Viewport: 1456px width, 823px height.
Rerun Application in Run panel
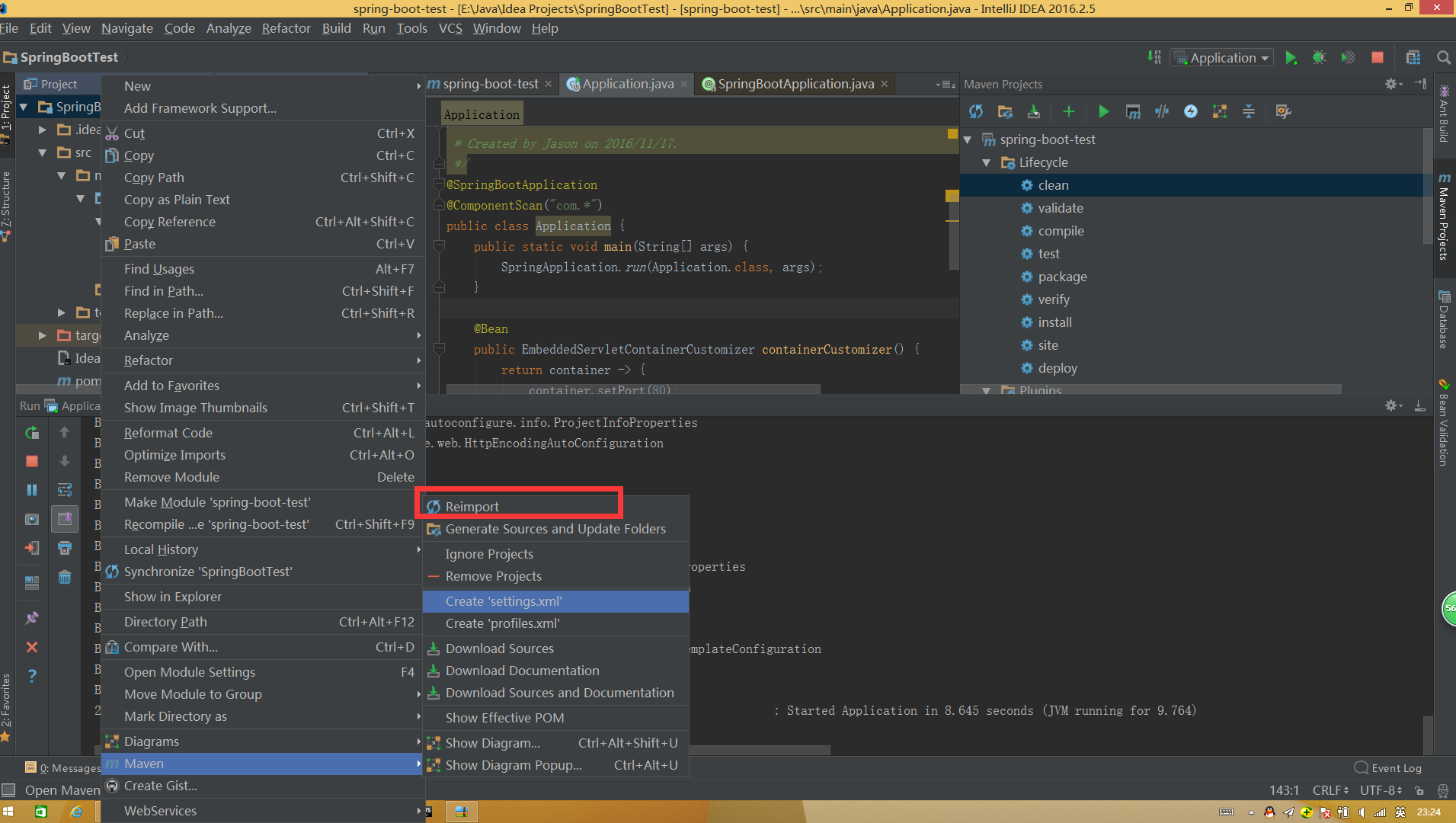32,433
